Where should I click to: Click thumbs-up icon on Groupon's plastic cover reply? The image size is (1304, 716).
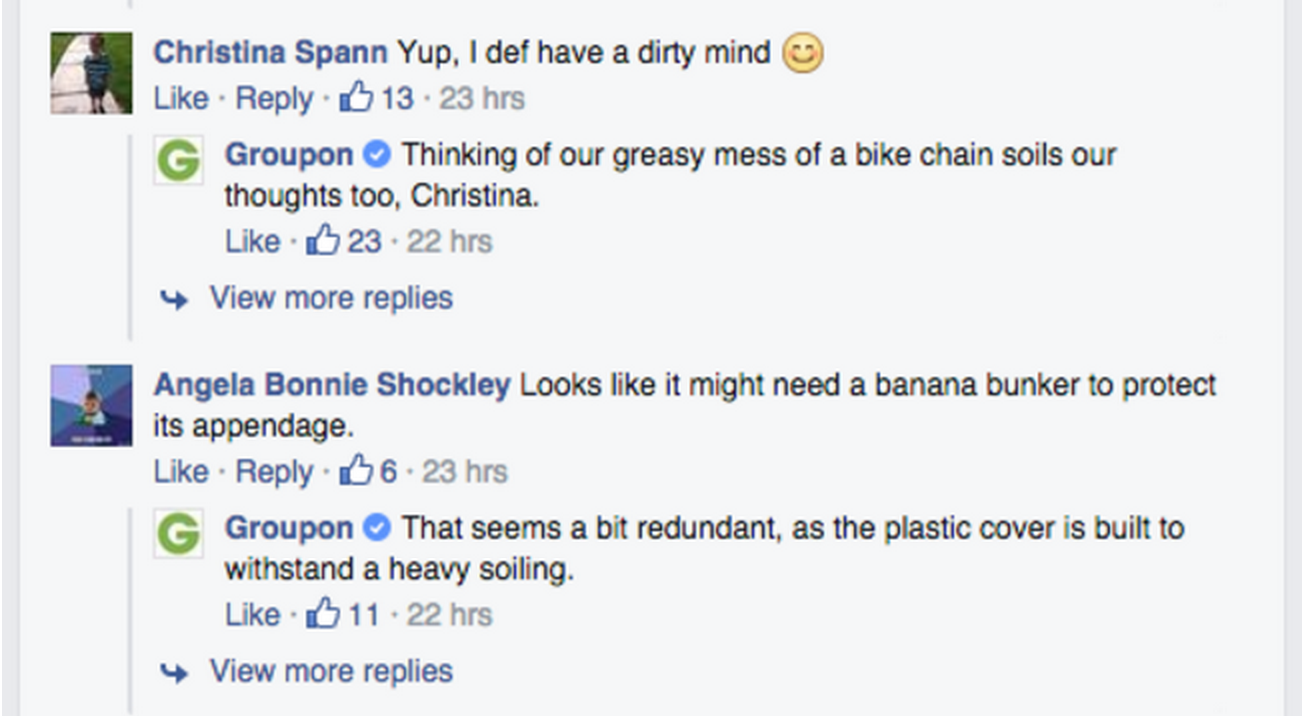coord(323,613)
